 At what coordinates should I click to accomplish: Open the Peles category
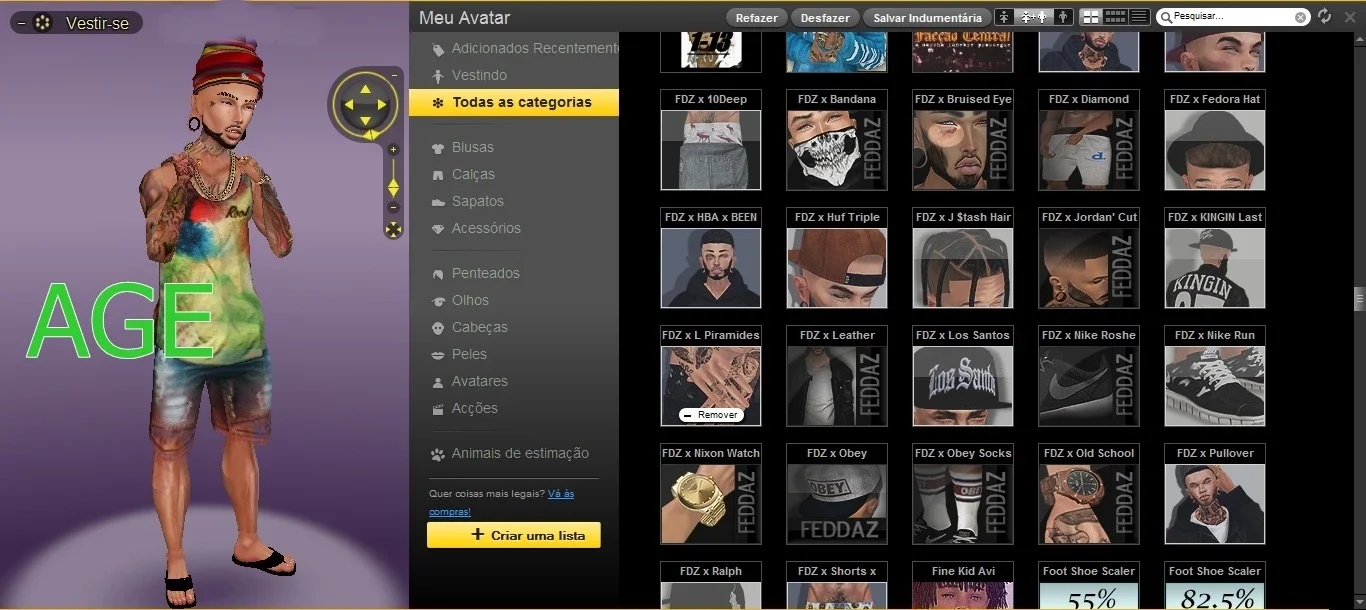coord(458,354)
